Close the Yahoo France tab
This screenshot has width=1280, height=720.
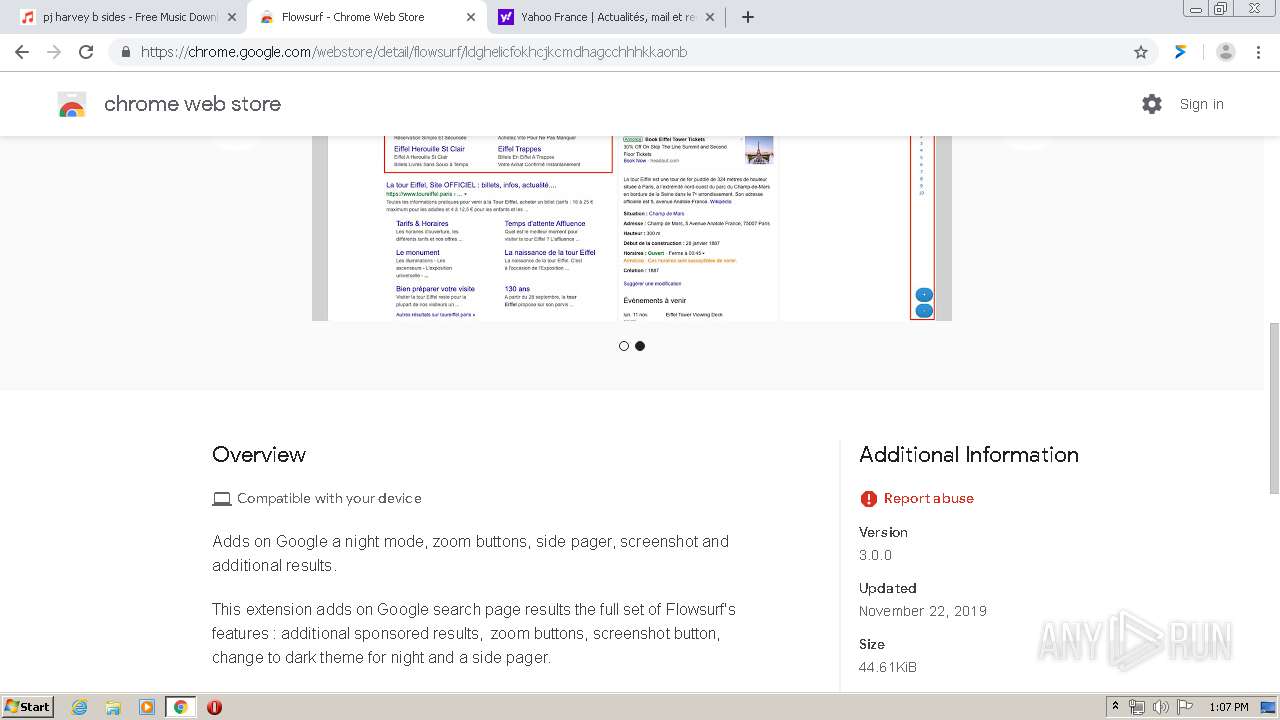[x=710, y=17]
